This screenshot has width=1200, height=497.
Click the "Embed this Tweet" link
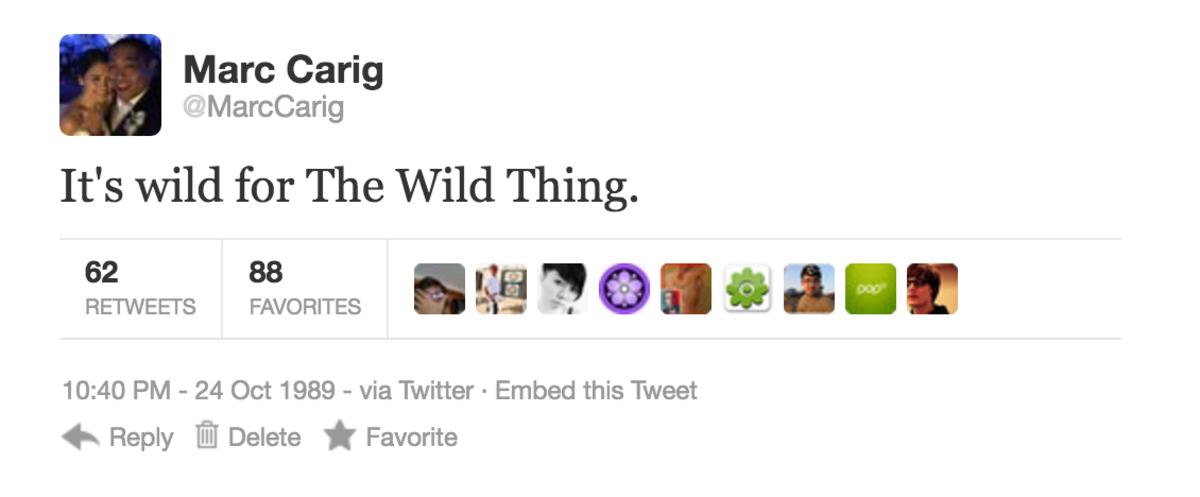[596, 390]
